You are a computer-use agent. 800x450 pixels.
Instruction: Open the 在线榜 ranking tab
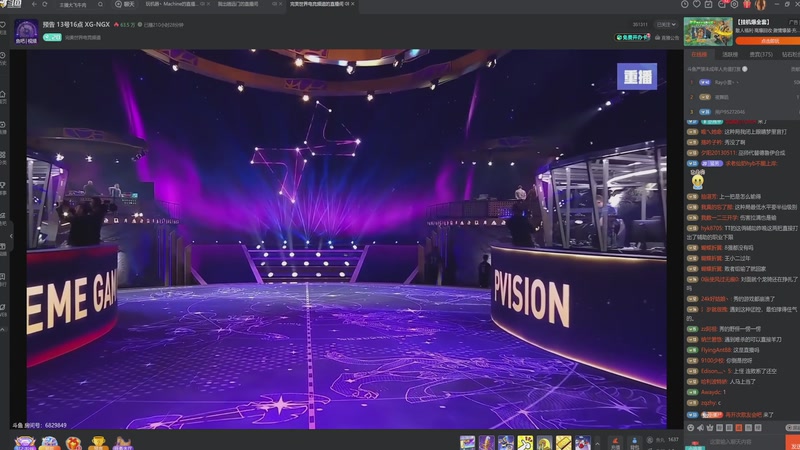(699, 54)
